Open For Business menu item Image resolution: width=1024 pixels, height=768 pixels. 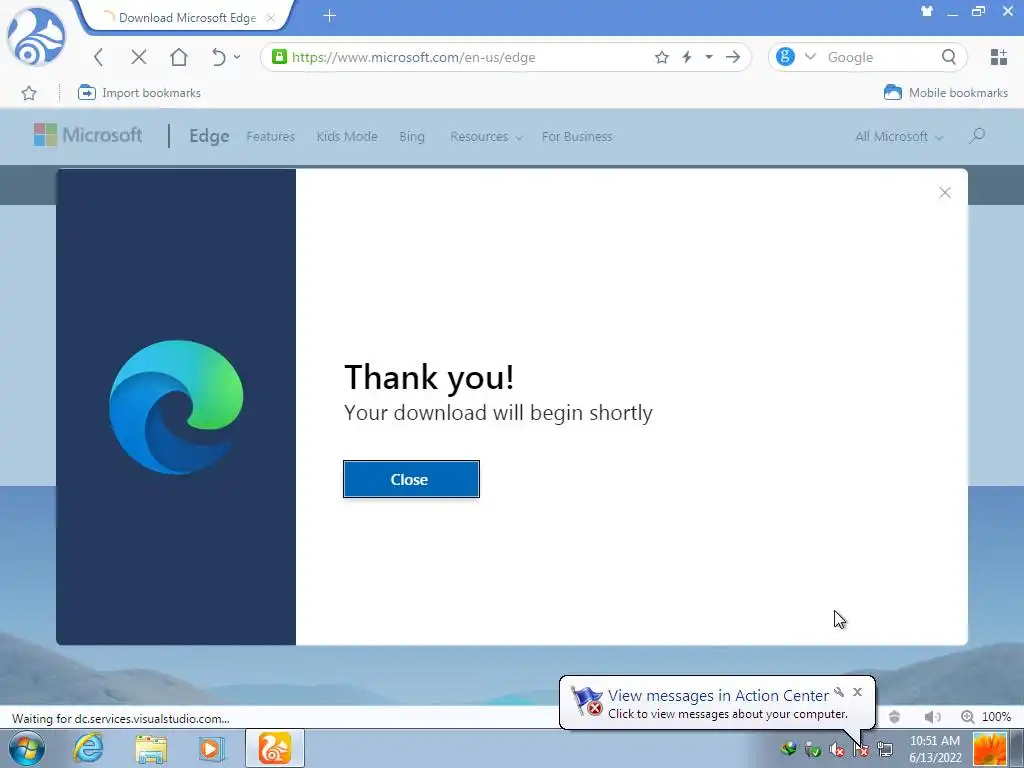(x=577, y=136)
